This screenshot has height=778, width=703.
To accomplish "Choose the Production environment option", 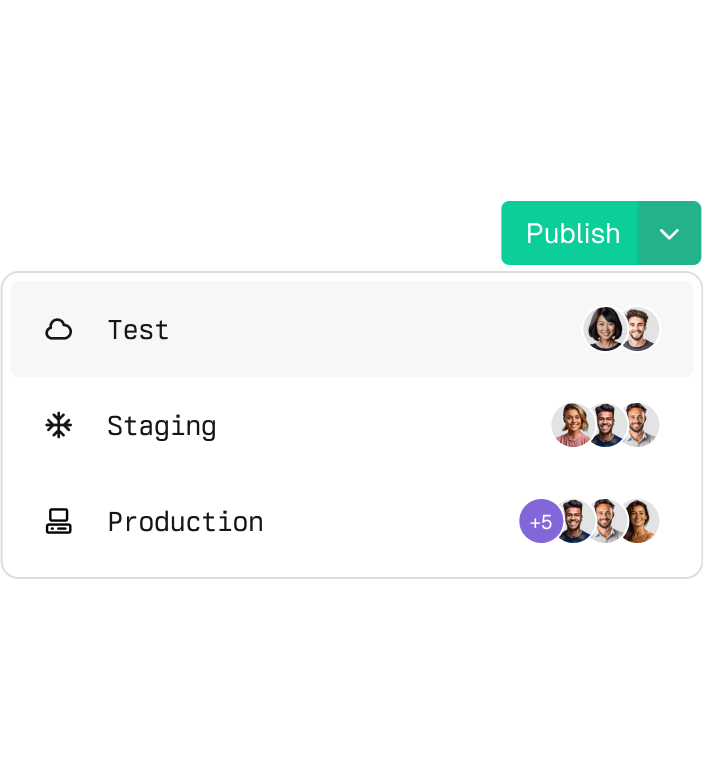I will click(185, 522).
